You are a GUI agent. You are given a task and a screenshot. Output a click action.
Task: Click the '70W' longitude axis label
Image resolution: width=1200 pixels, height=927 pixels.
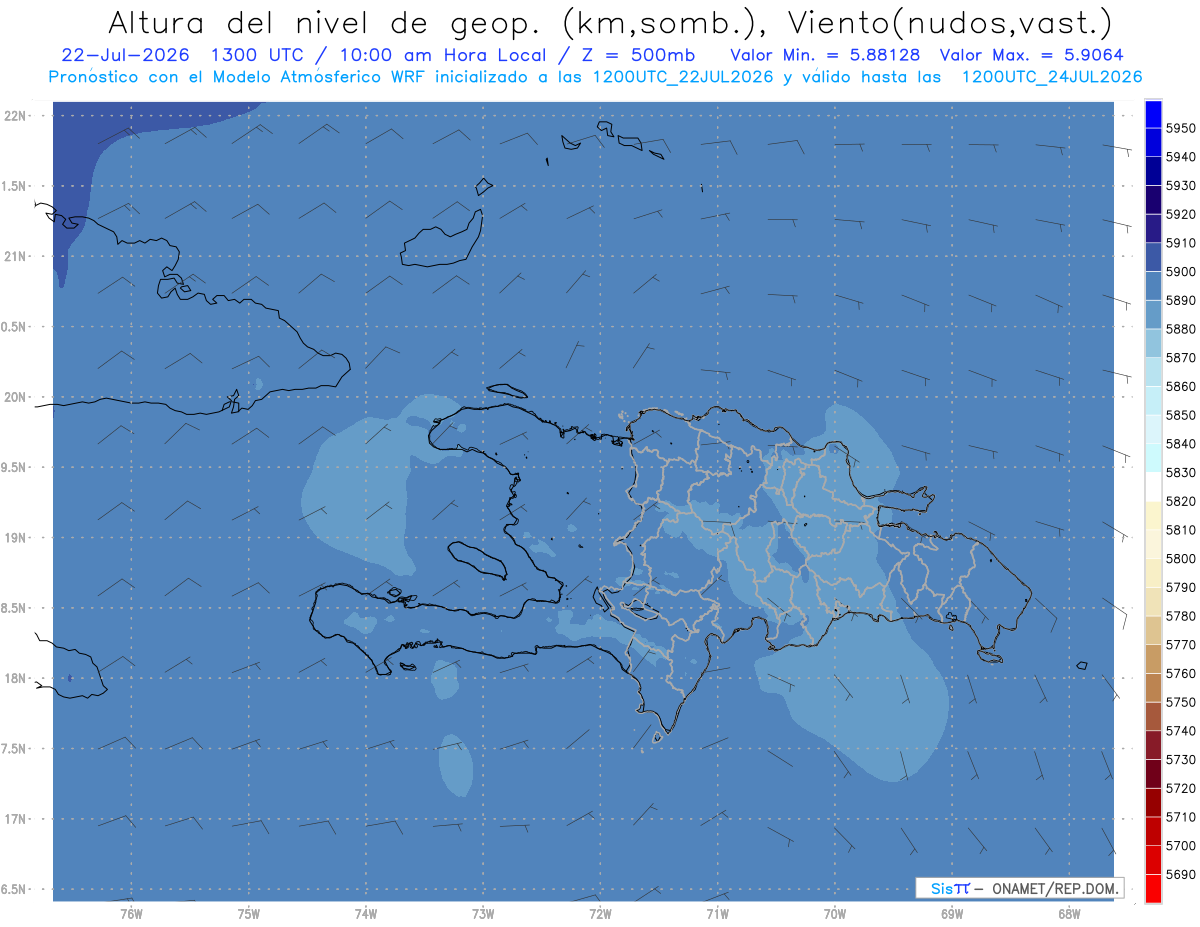[x=834, y=913]
